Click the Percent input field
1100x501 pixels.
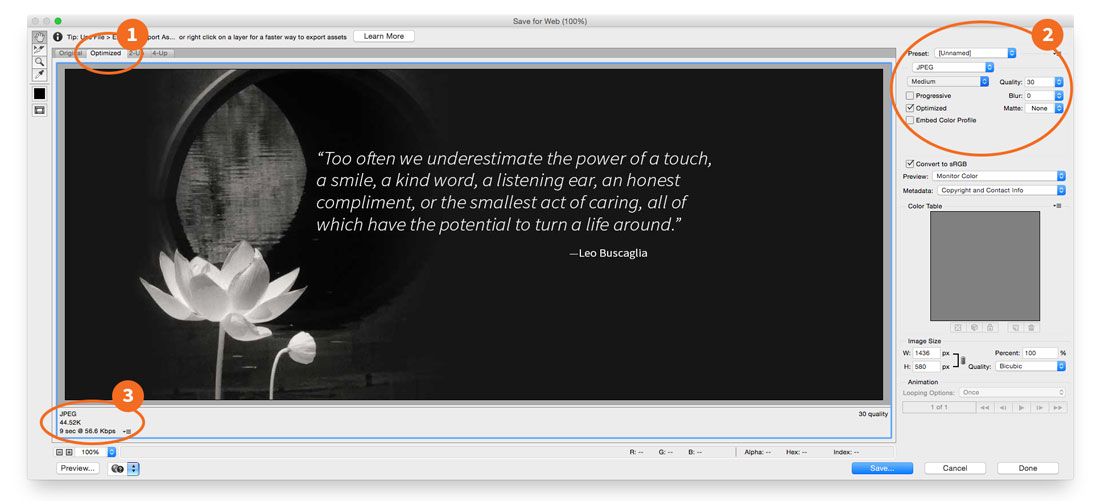tap(1040, 353)
